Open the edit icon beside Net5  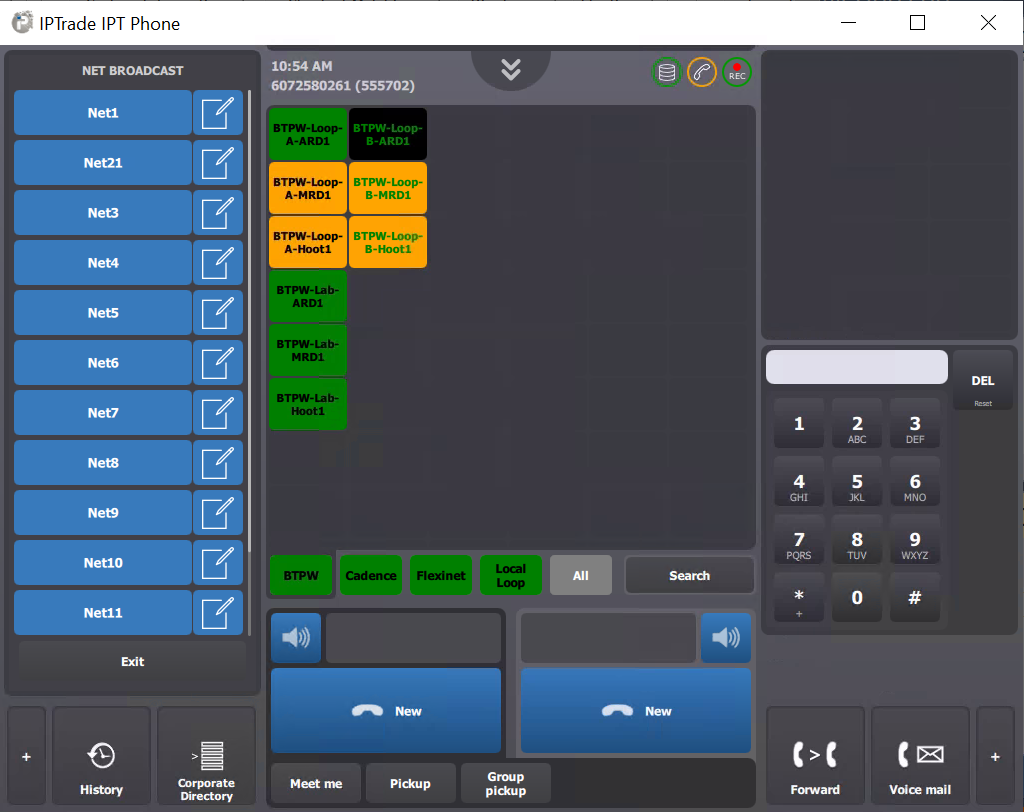(x=218, y=313)
